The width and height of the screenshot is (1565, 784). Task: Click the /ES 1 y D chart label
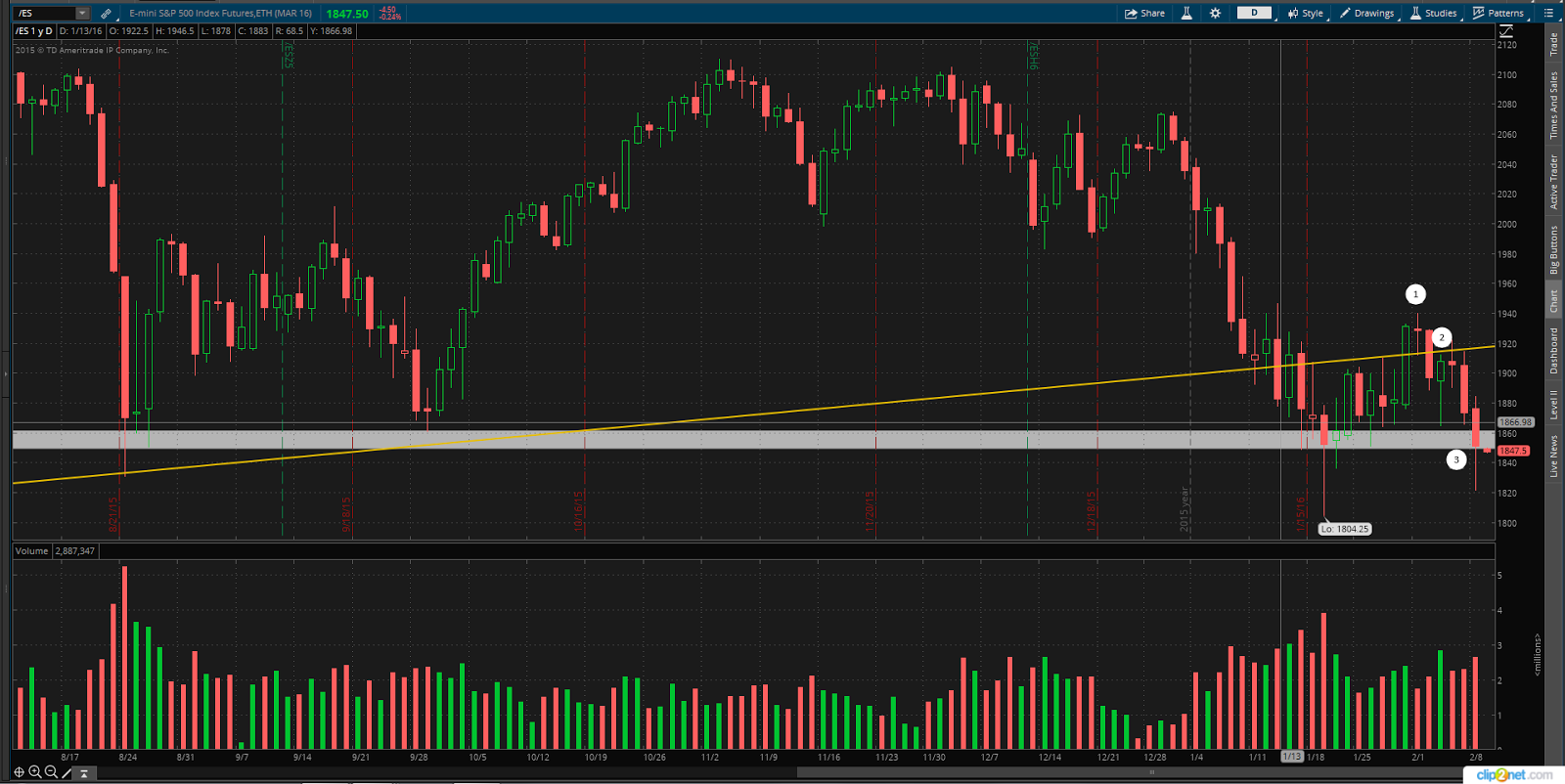[x=34, y=31]
